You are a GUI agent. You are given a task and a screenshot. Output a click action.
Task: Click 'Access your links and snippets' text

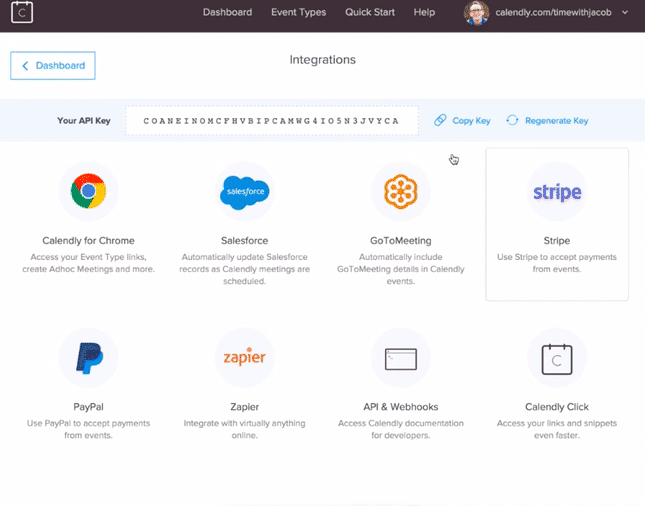(557, 429)
